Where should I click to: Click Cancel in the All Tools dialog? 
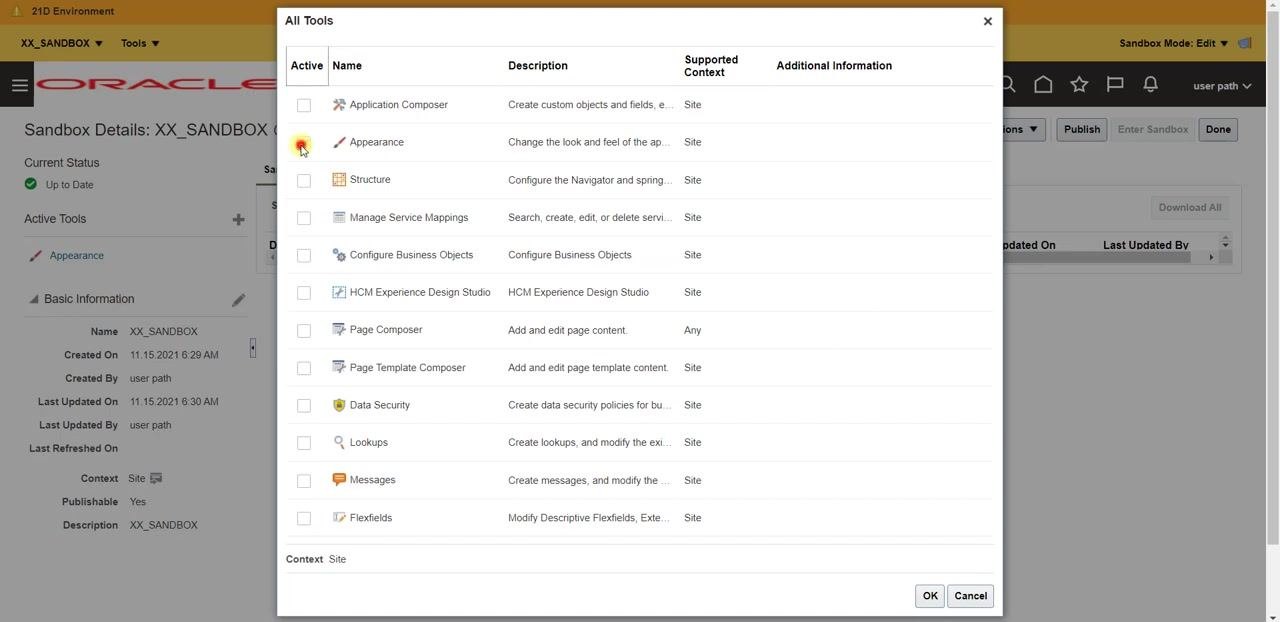970,596
